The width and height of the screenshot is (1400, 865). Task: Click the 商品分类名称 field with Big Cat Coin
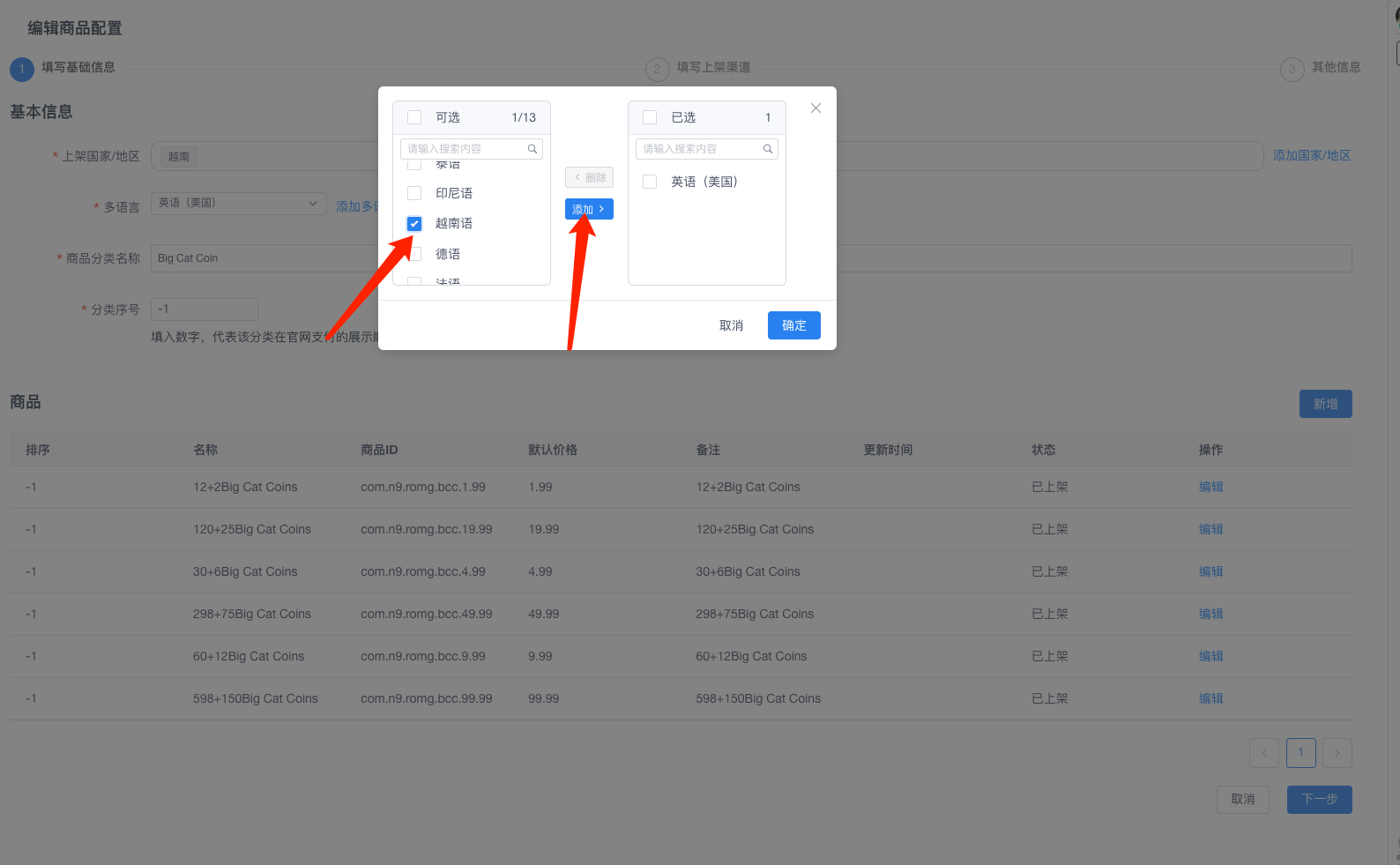pyautogui.click(x=751, y=258)
